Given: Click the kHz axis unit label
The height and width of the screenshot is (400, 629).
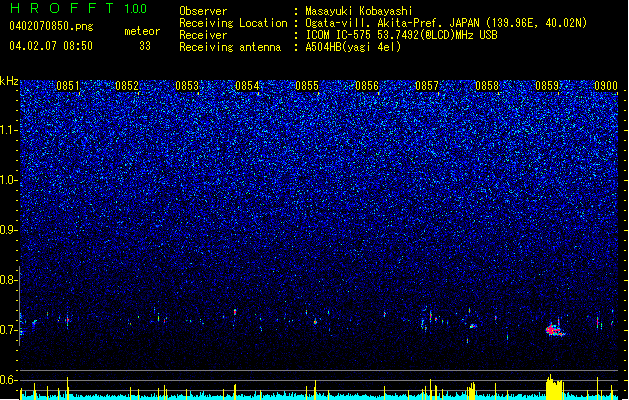Looking at the screenshot, I should (9, 81).
